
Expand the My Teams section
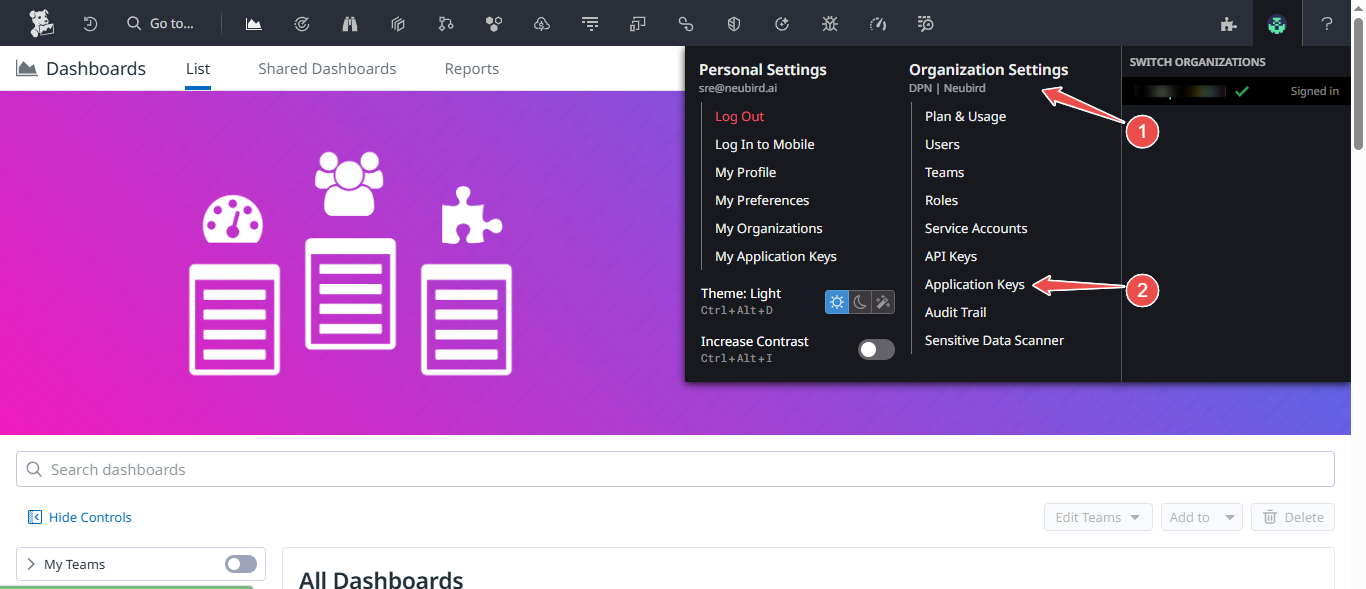[30, 564]
